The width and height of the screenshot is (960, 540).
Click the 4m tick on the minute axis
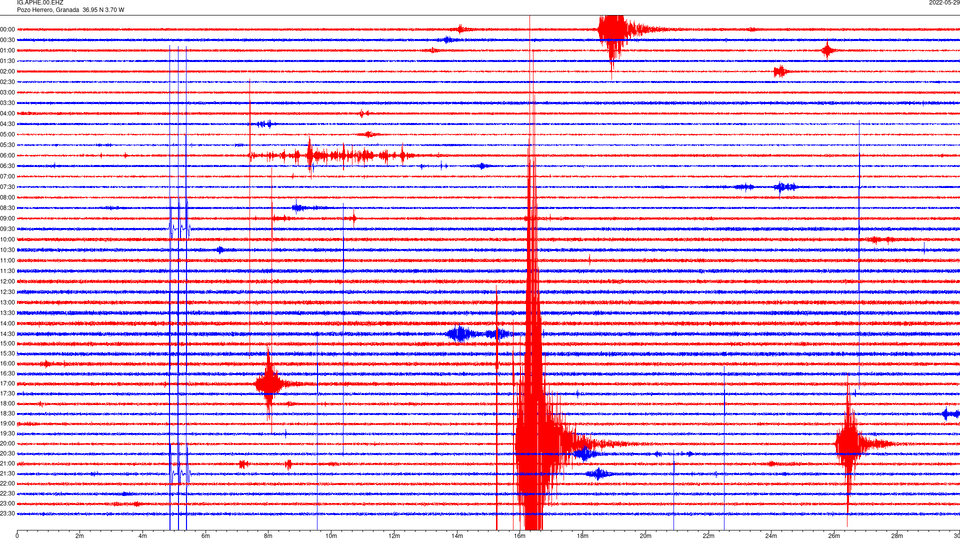tap(143, 536)
